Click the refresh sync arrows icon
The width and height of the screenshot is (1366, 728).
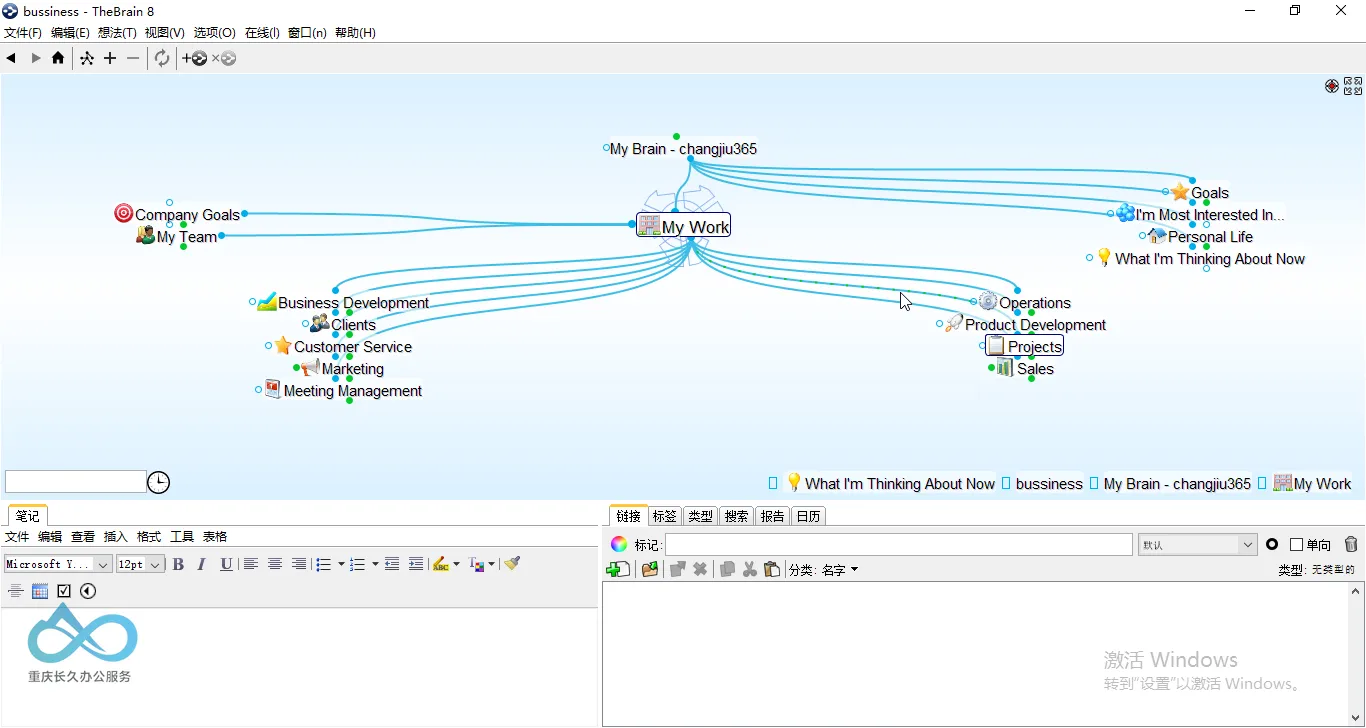tap(162, 58)
